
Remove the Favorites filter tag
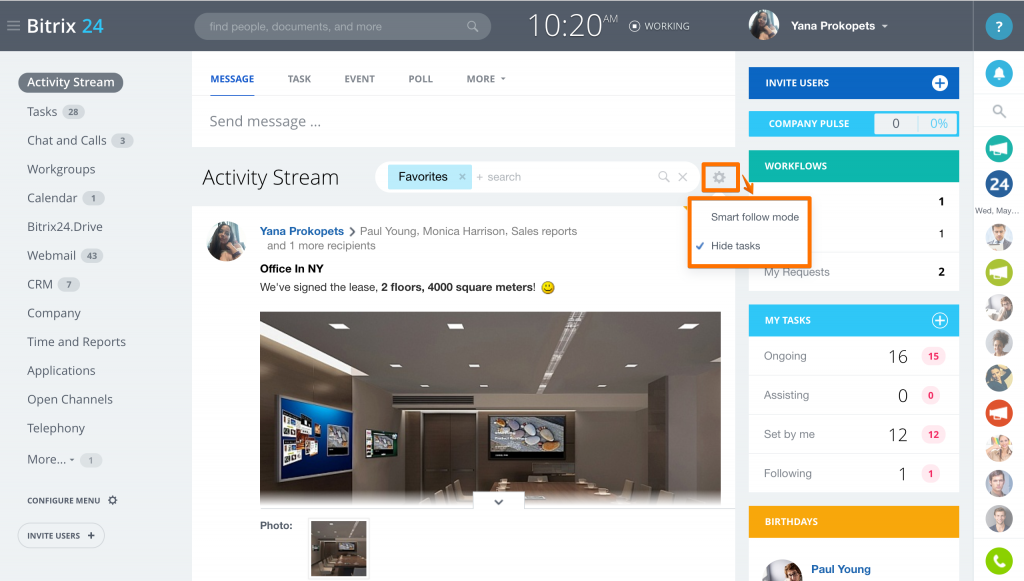(462, 177)
